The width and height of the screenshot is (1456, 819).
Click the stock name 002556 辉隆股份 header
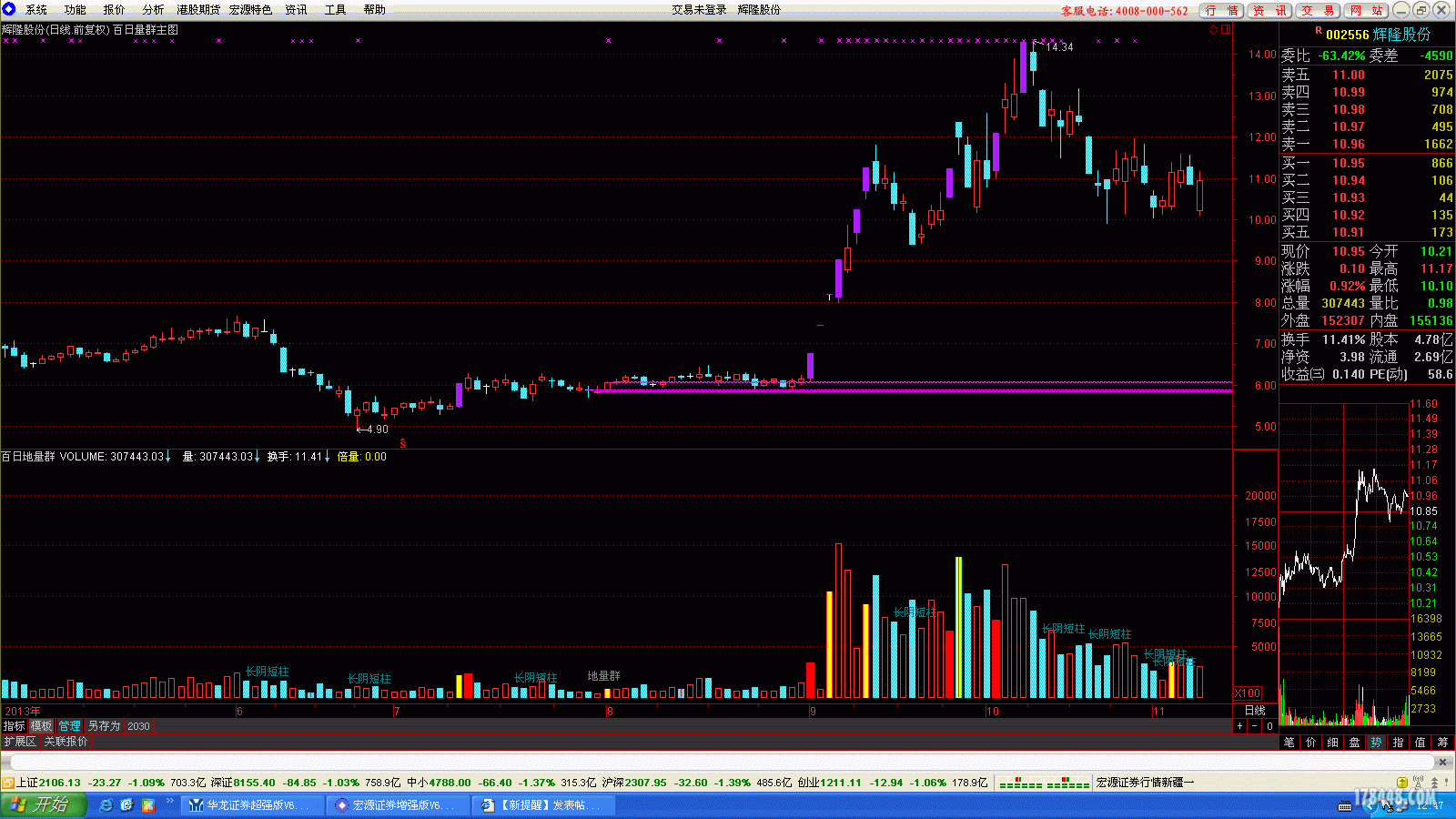click(x=1378, y=35)
